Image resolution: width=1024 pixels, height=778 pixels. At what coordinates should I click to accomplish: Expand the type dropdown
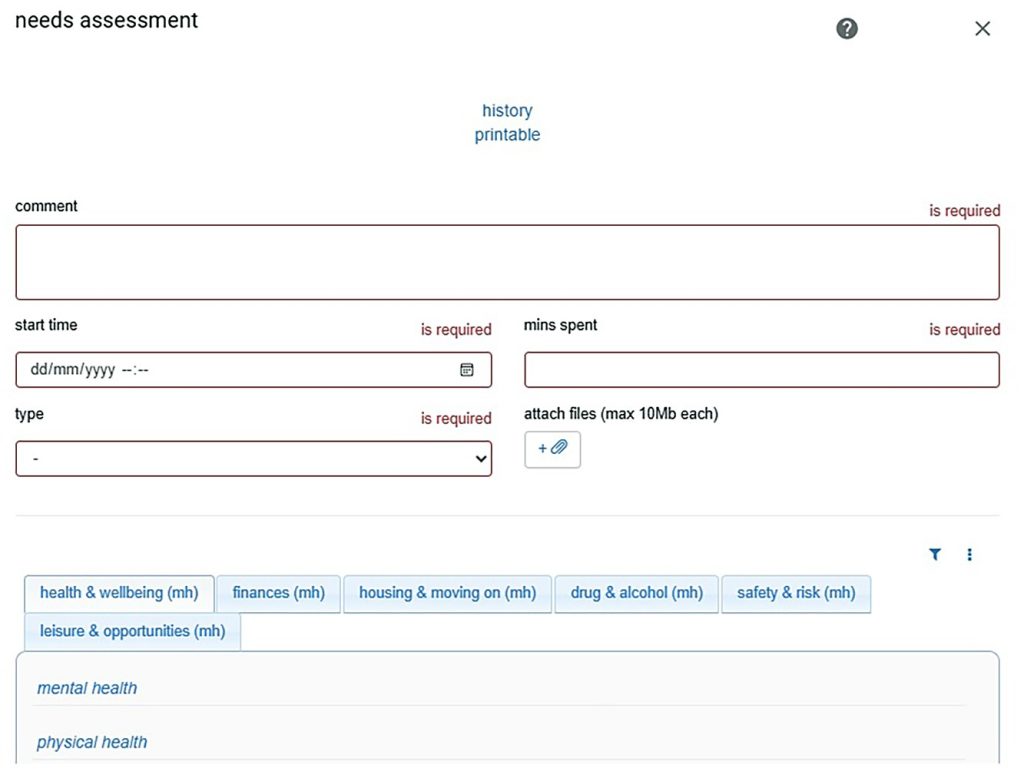pyautogui.click(x=253, y=459)
